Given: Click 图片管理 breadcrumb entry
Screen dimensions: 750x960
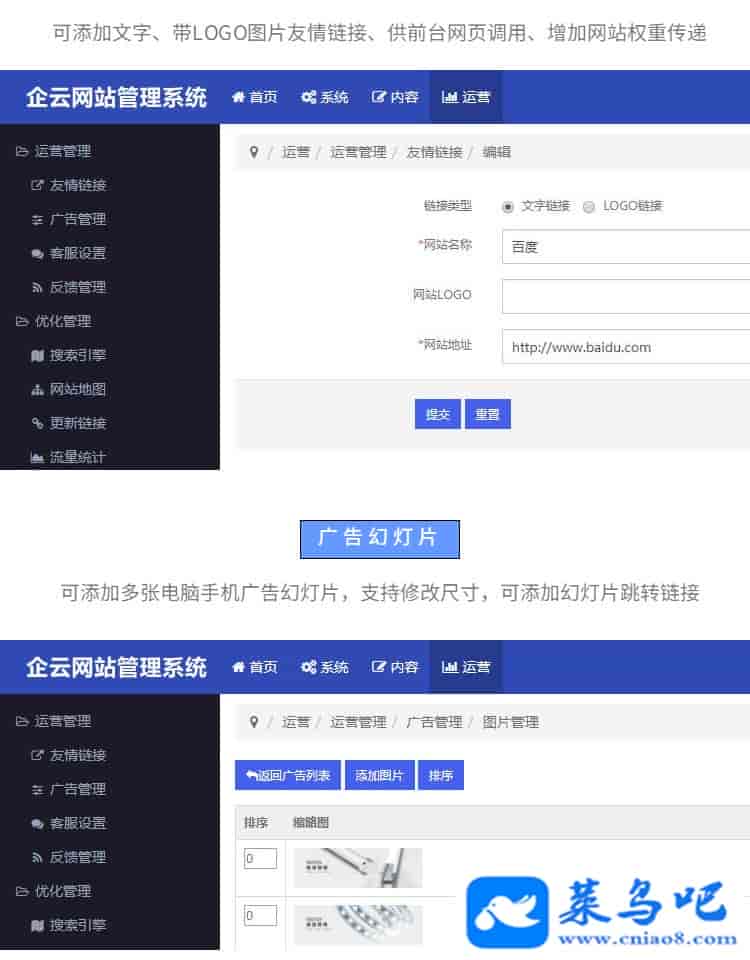Looking at the screenshot, I should point(511,722).
